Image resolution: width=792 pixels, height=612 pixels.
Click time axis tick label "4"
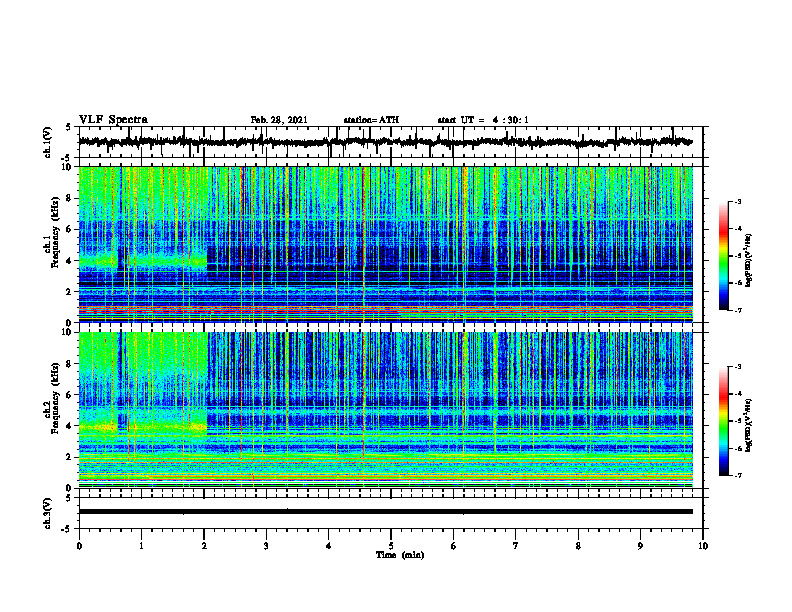pyautogui.click(x=329, y=546)
